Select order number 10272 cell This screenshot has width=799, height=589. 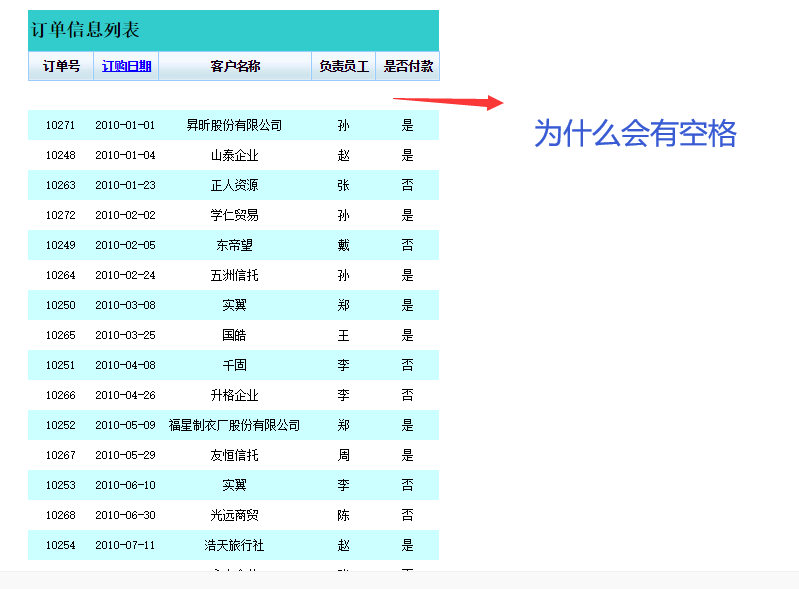60,216
